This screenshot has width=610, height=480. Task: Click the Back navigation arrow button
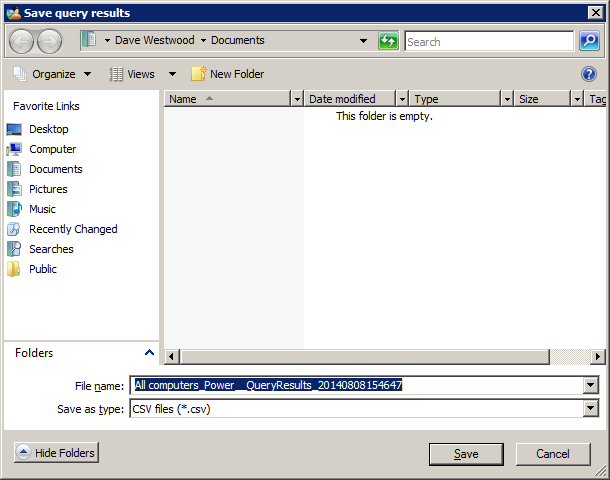[22, 41]
